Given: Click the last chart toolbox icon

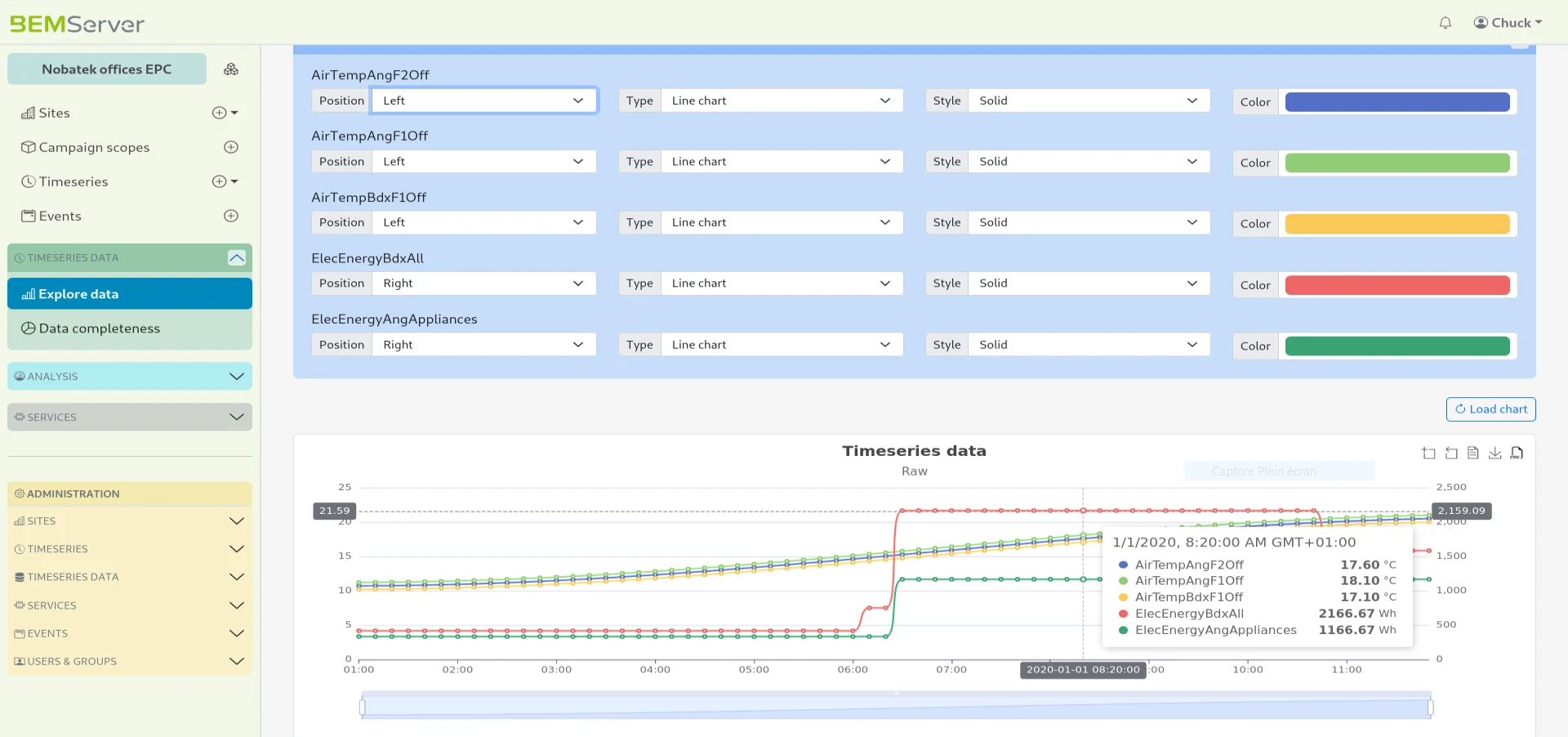Looking at the screenshot, I should click(1517, 453).
